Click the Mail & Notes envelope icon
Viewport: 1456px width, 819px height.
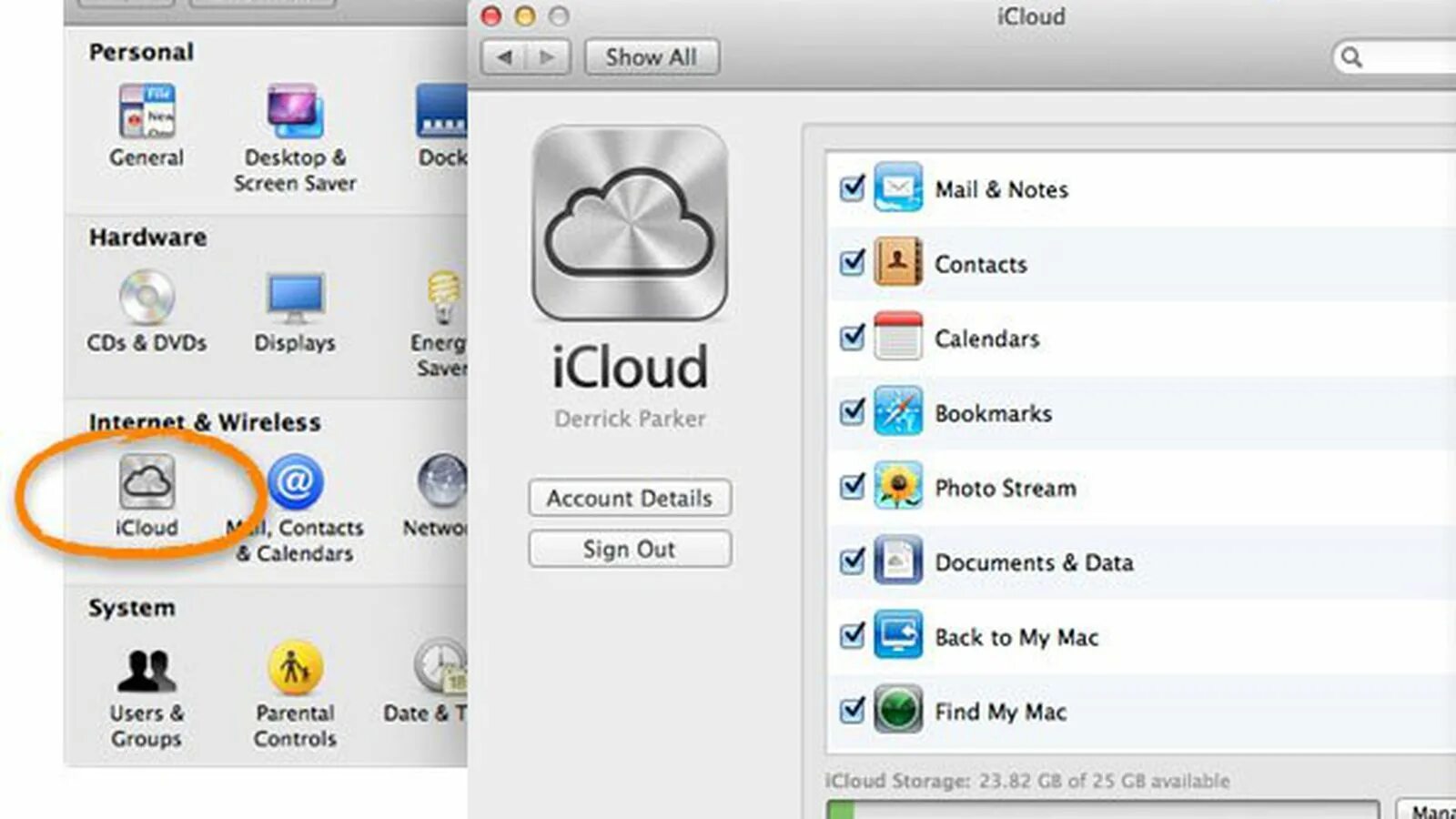898,188
